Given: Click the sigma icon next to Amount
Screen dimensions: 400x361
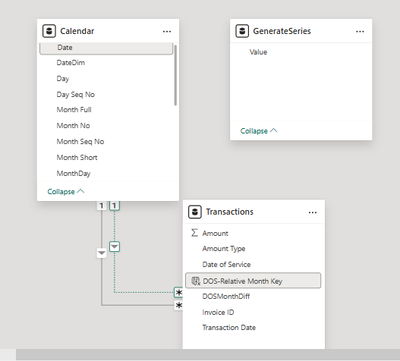Looking at the screenshot, I should [x=194, y=233].
